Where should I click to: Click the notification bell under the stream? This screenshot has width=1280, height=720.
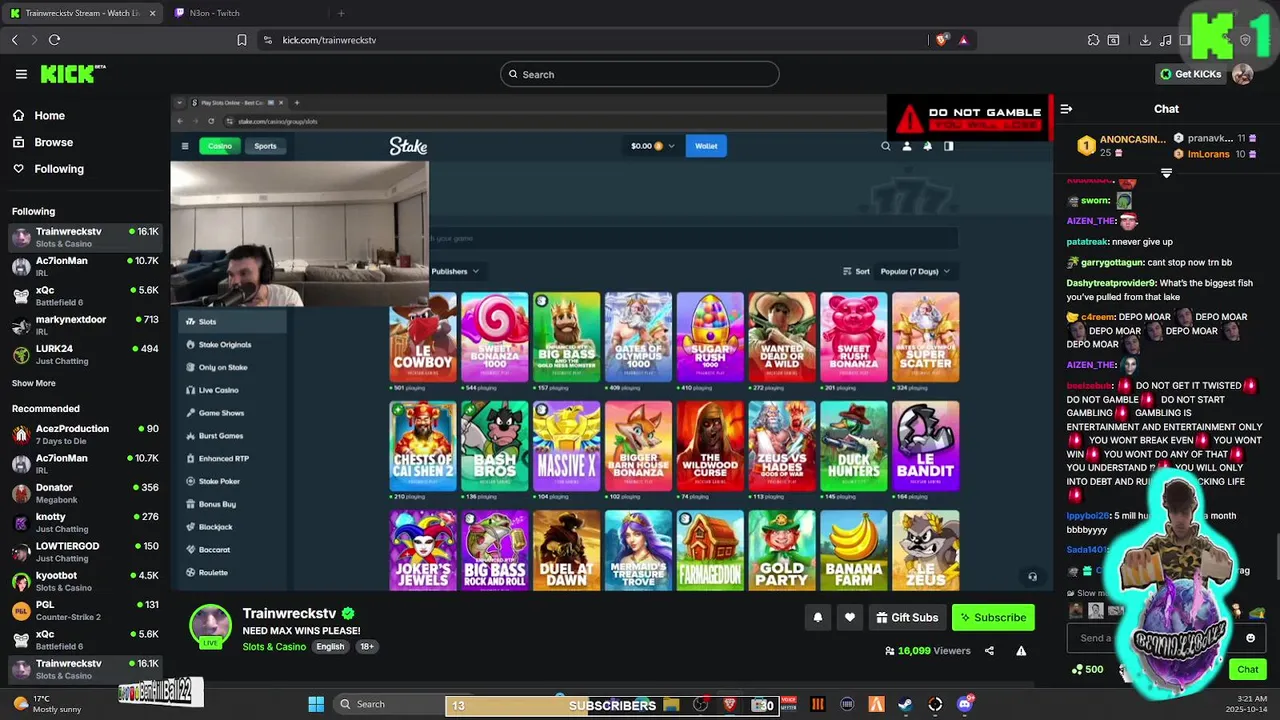pos(817,618)
